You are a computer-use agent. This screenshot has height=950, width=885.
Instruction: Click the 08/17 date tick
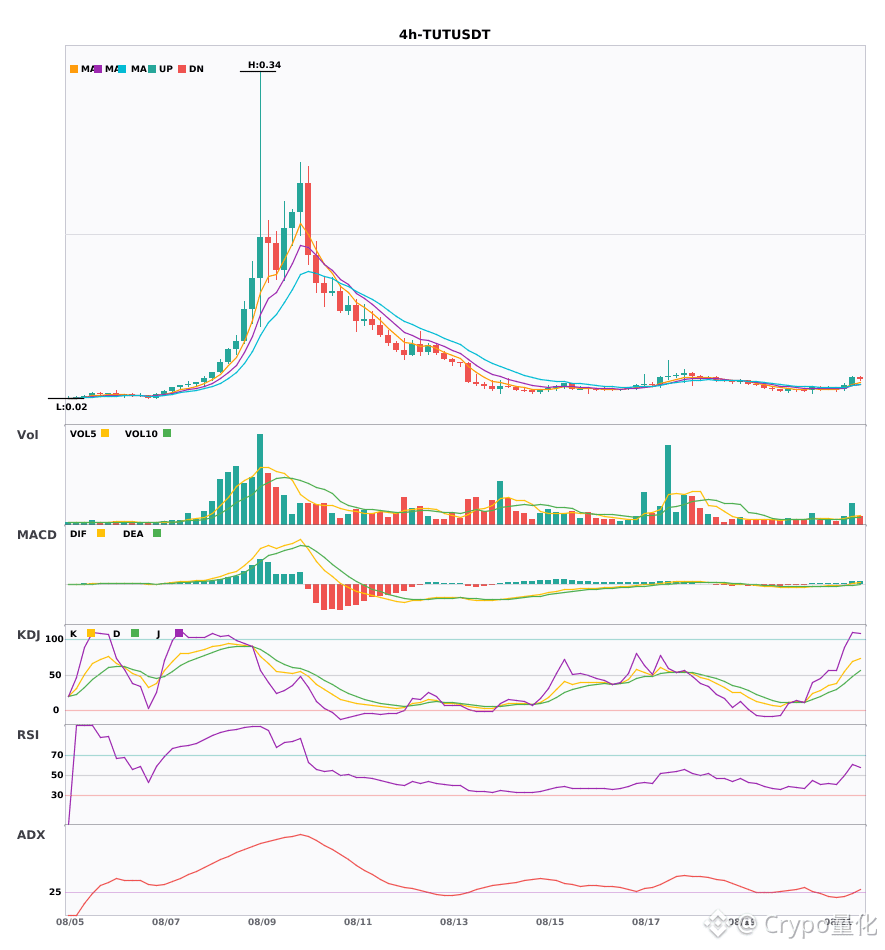pyautogui.click(x=646, y=922)
